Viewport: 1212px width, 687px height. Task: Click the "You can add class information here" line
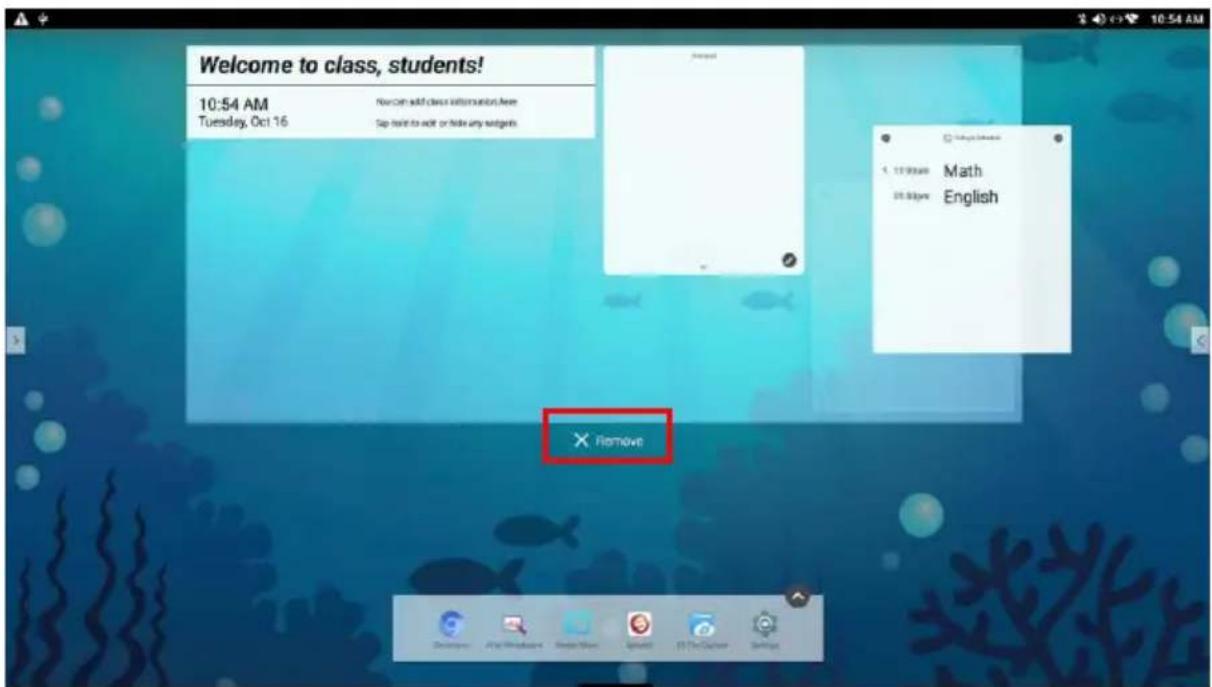click(x=447, y=102)
